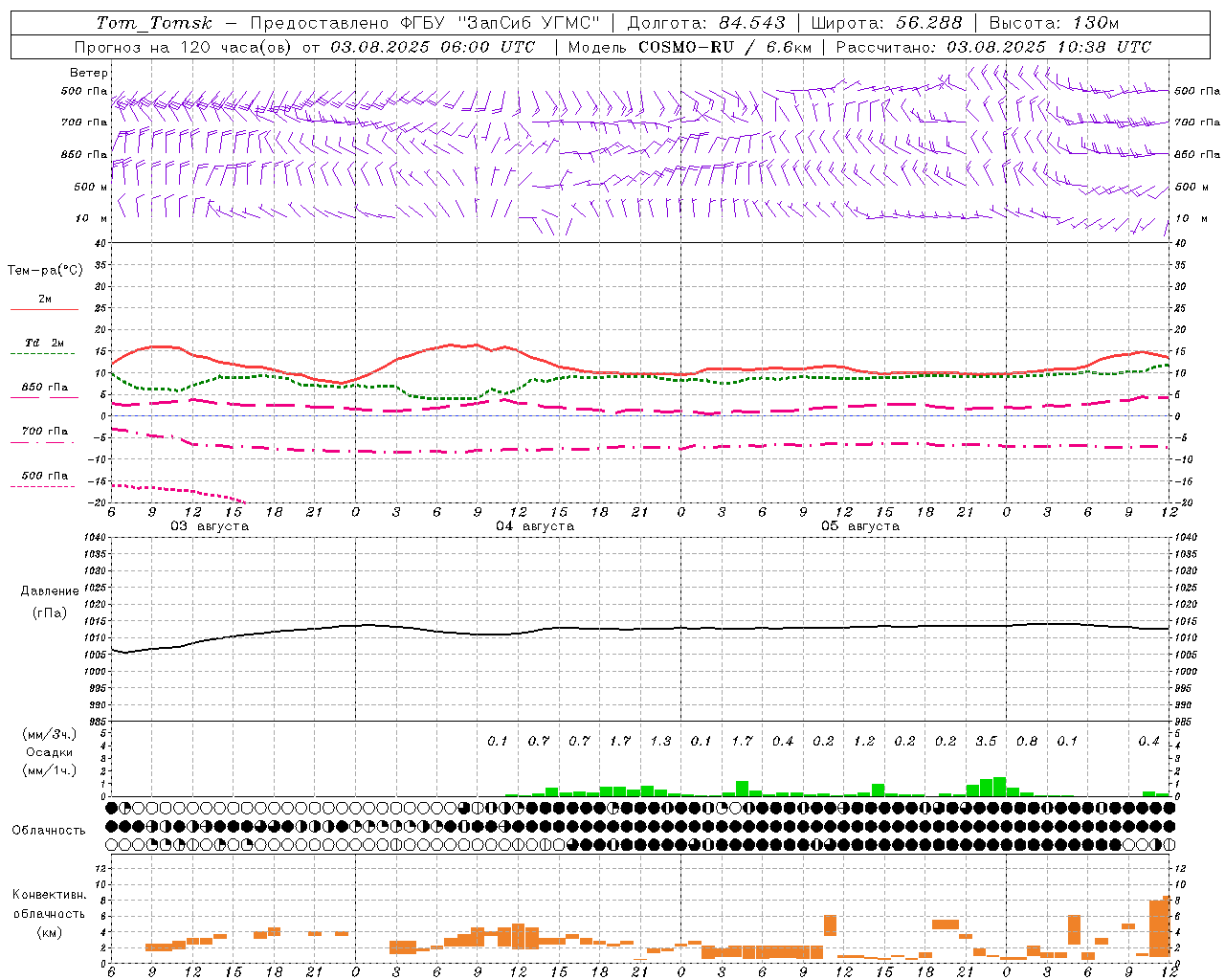Click the computed timestamp 03.08.2025 10:38 UTC
Viewport: 1225px width, 980px height.
[x=1049, y=47]
